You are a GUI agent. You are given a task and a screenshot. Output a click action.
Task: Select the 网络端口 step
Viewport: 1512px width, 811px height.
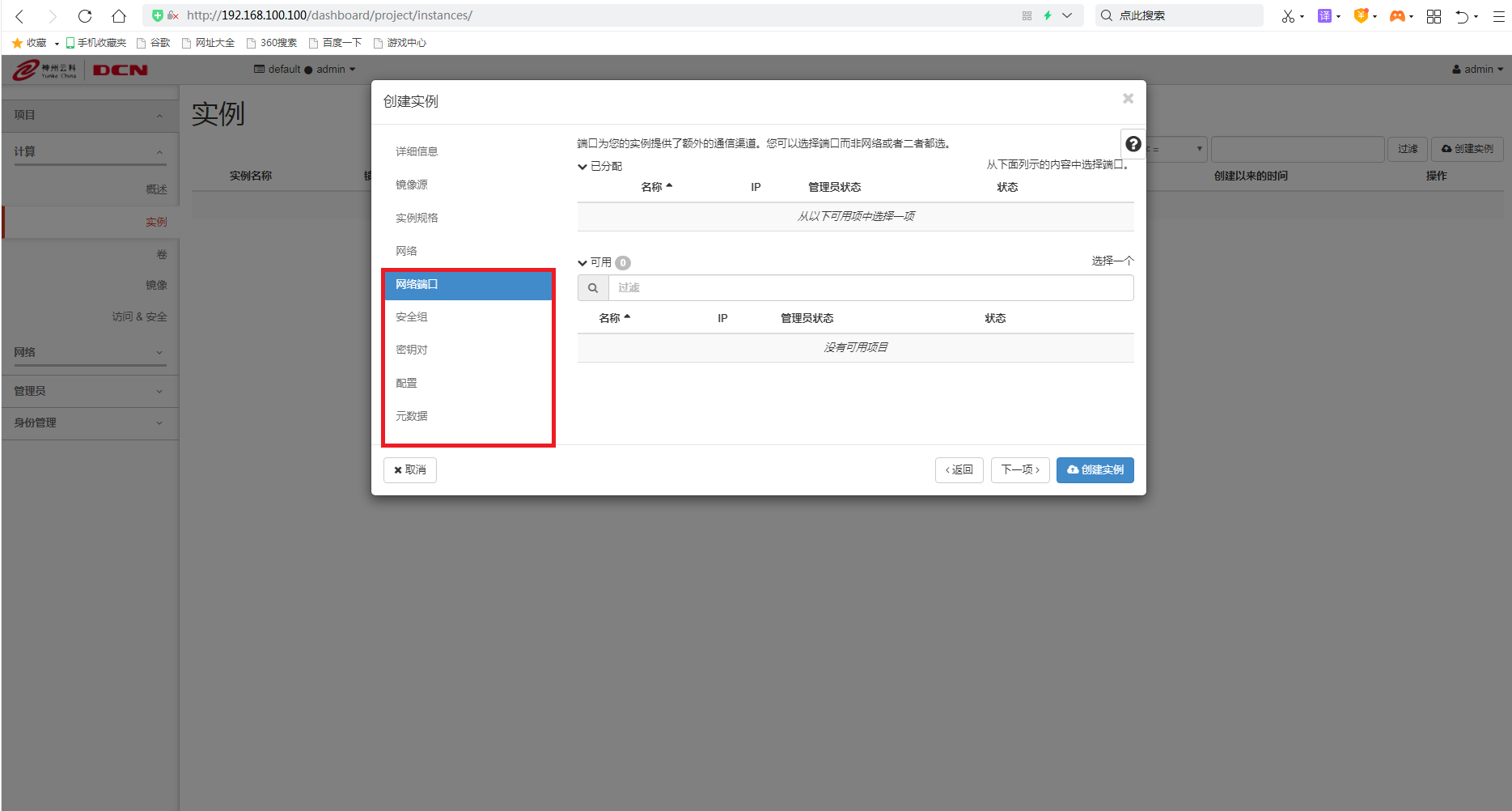(468, 285)
